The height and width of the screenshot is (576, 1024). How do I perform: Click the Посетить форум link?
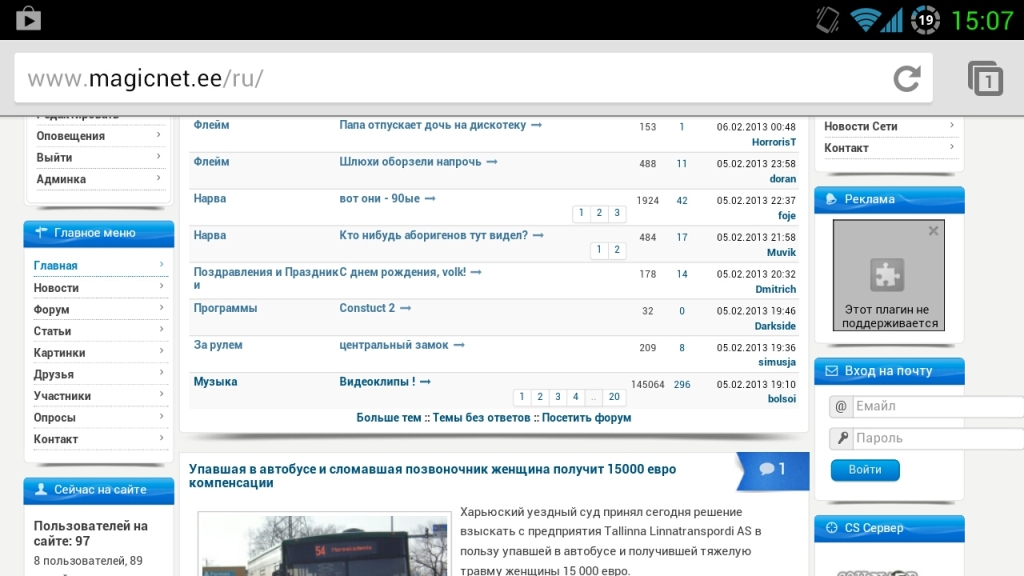pyautogui.click(x=586, y=418)
